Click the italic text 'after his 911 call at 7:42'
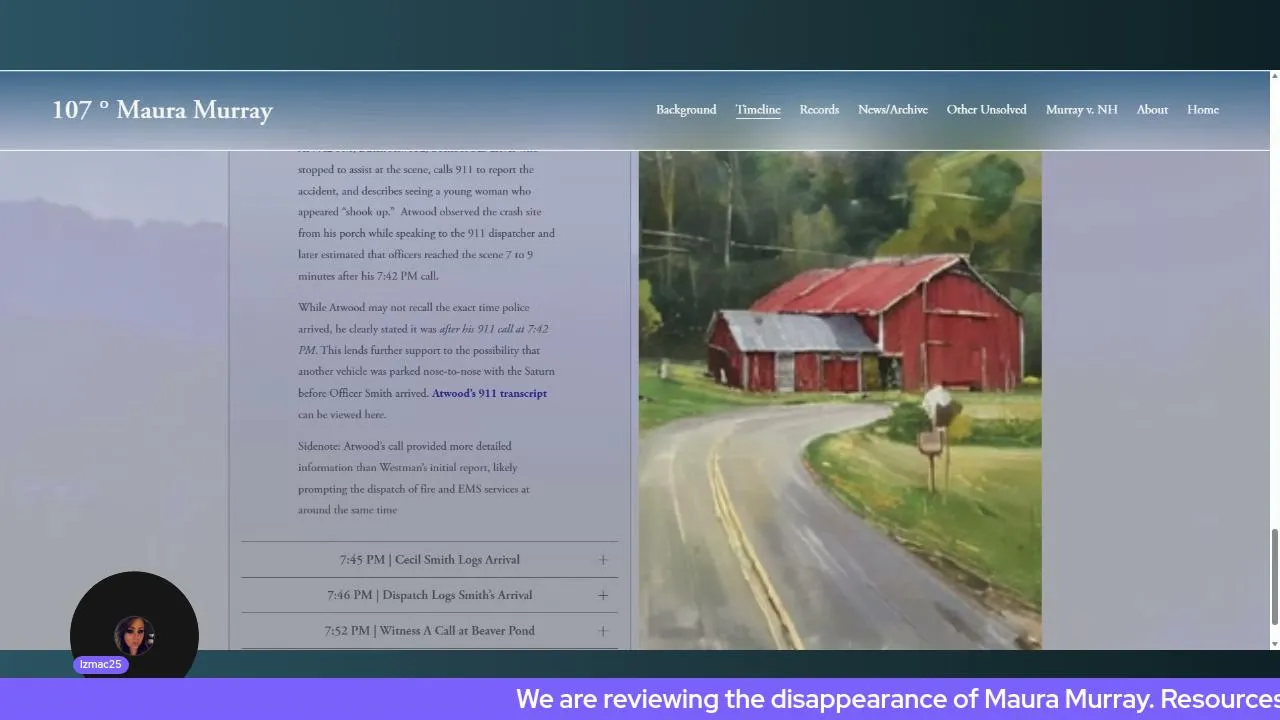 [x=493, y=329]
